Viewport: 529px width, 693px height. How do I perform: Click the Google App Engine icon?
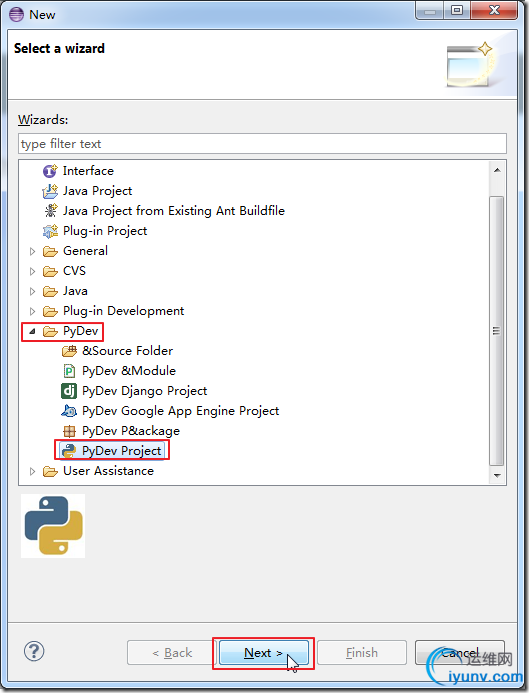(69, 411)
